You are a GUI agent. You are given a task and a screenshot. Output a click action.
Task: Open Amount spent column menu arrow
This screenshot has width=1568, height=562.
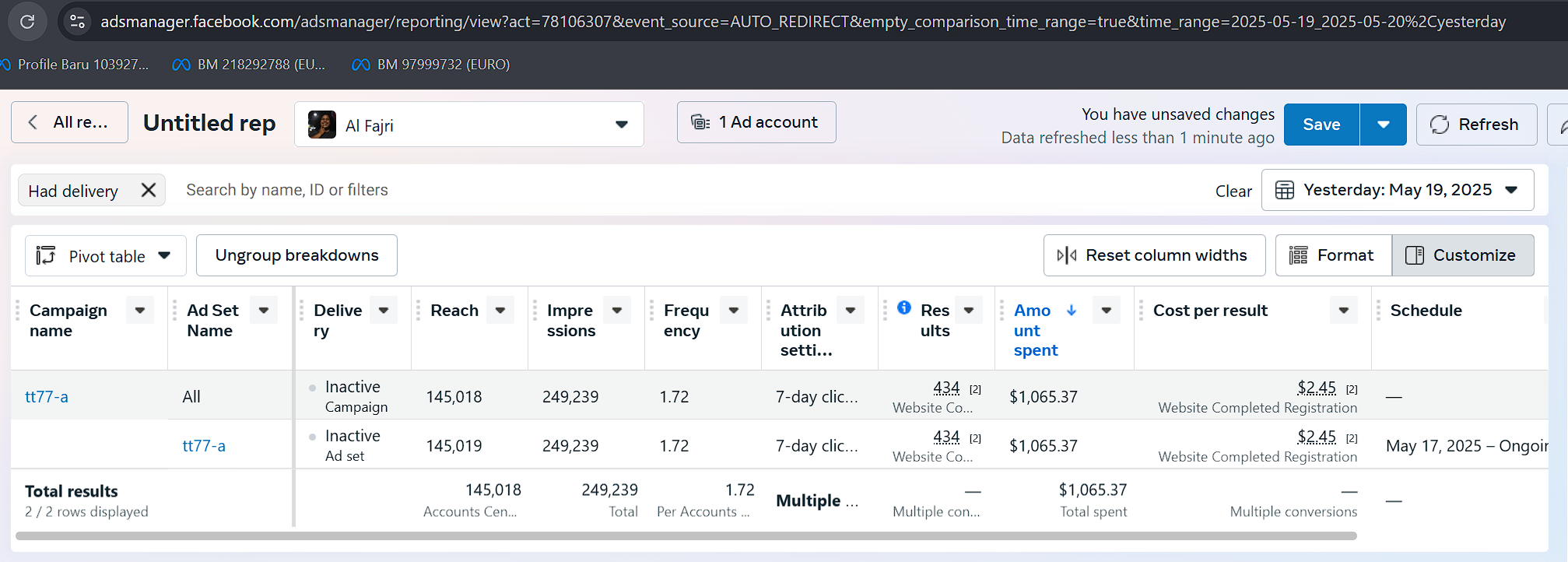[1107, 310]
